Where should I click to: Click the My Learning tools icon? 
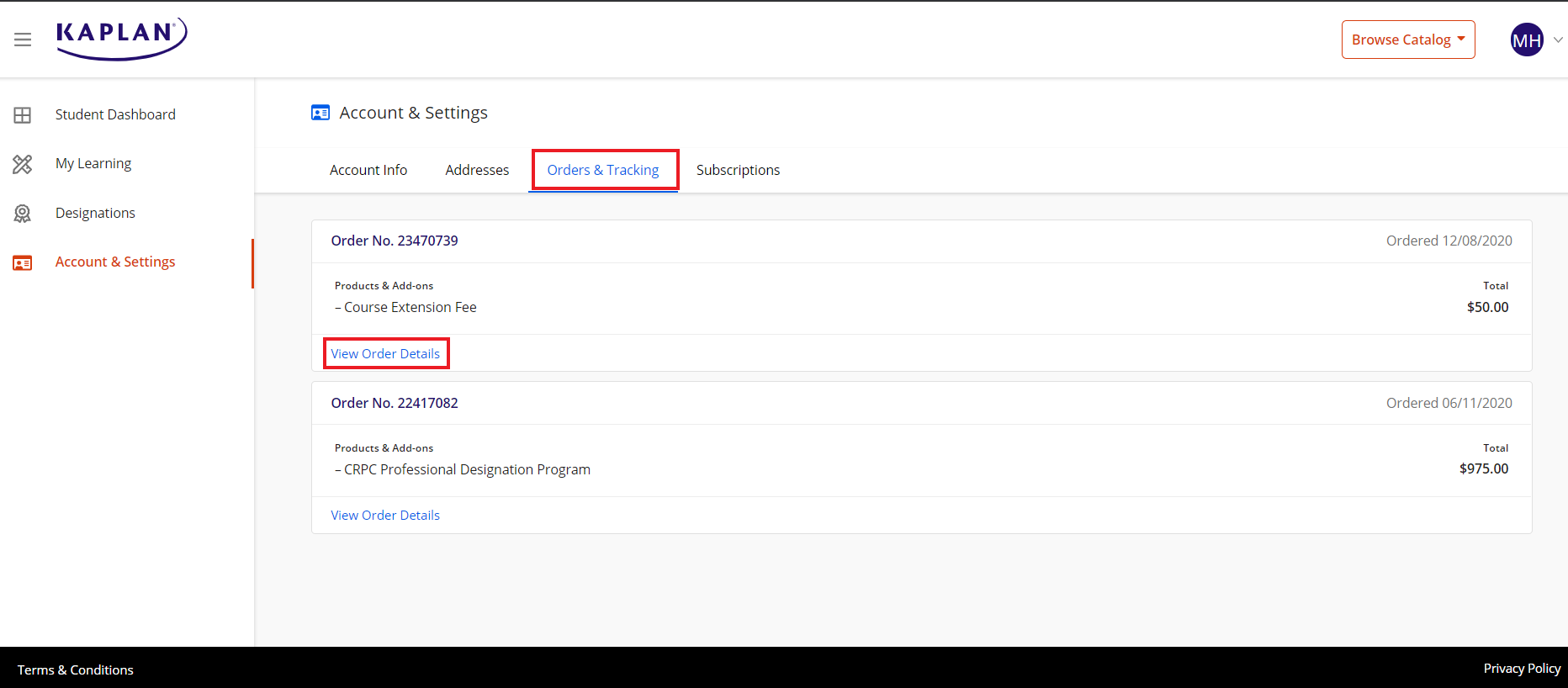(x=23, y=164)
